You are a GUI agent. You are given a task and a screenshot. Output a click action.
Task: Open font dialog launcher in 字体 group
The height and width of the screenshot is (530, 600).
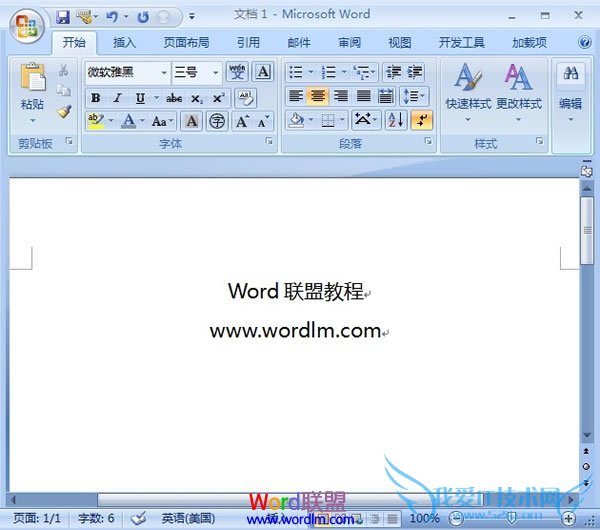269,141
